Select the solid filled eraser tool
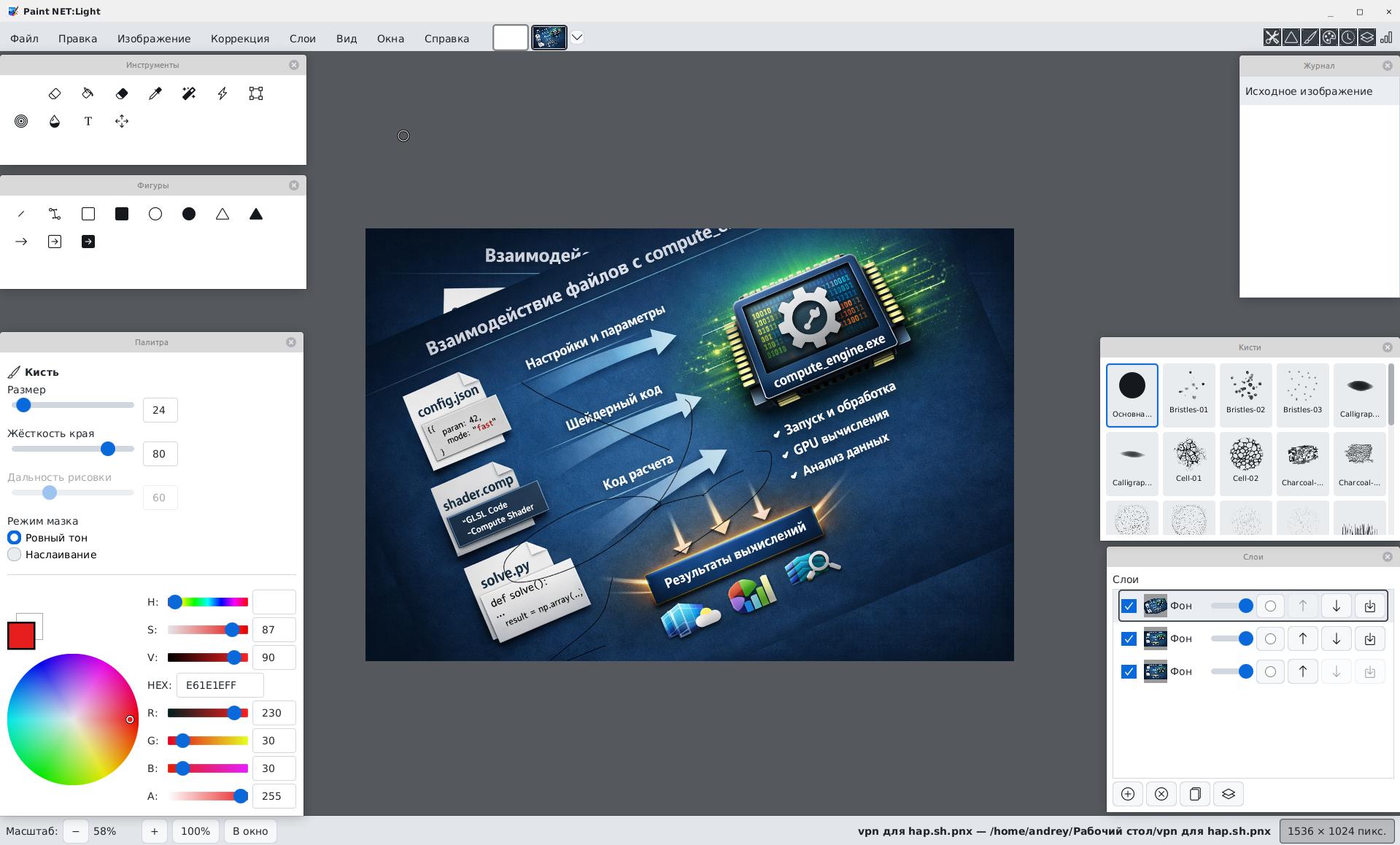Screen dimensions: 1400x845 (122, 93)
